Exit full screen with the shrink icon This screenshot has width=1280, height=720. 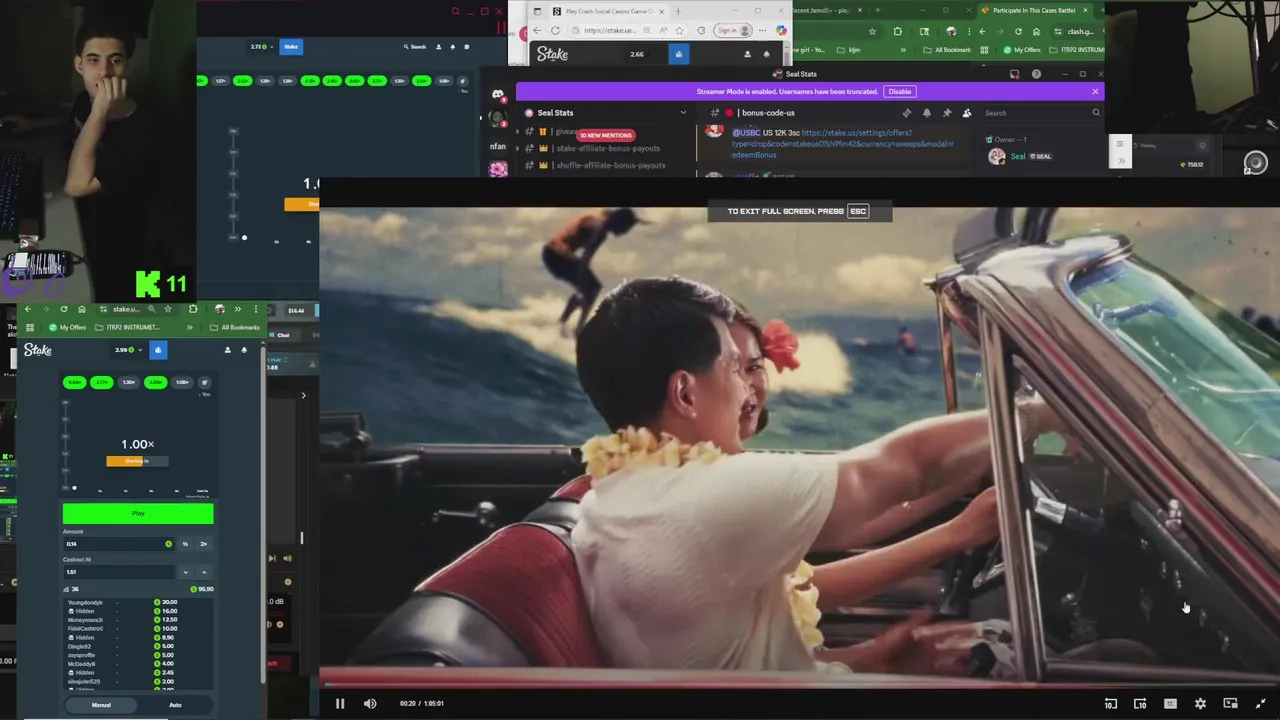(x=1260, y=703)
